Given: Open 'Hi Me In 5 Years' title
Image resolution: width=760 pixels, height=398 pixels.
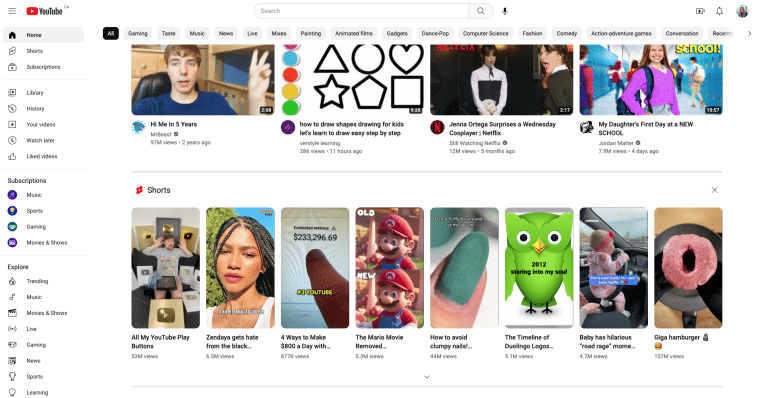Looking at the screenshot, I should pyautogui.click(x=174, y=124).
